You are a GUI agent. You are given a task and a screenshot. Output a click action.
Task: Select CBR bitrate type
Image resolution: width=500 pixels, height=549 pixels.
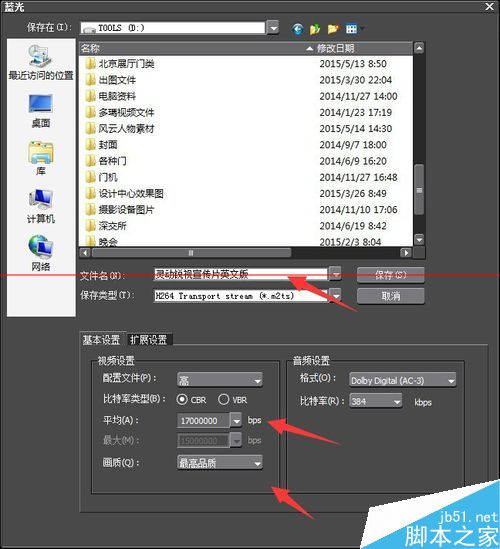tap(182, 399)
